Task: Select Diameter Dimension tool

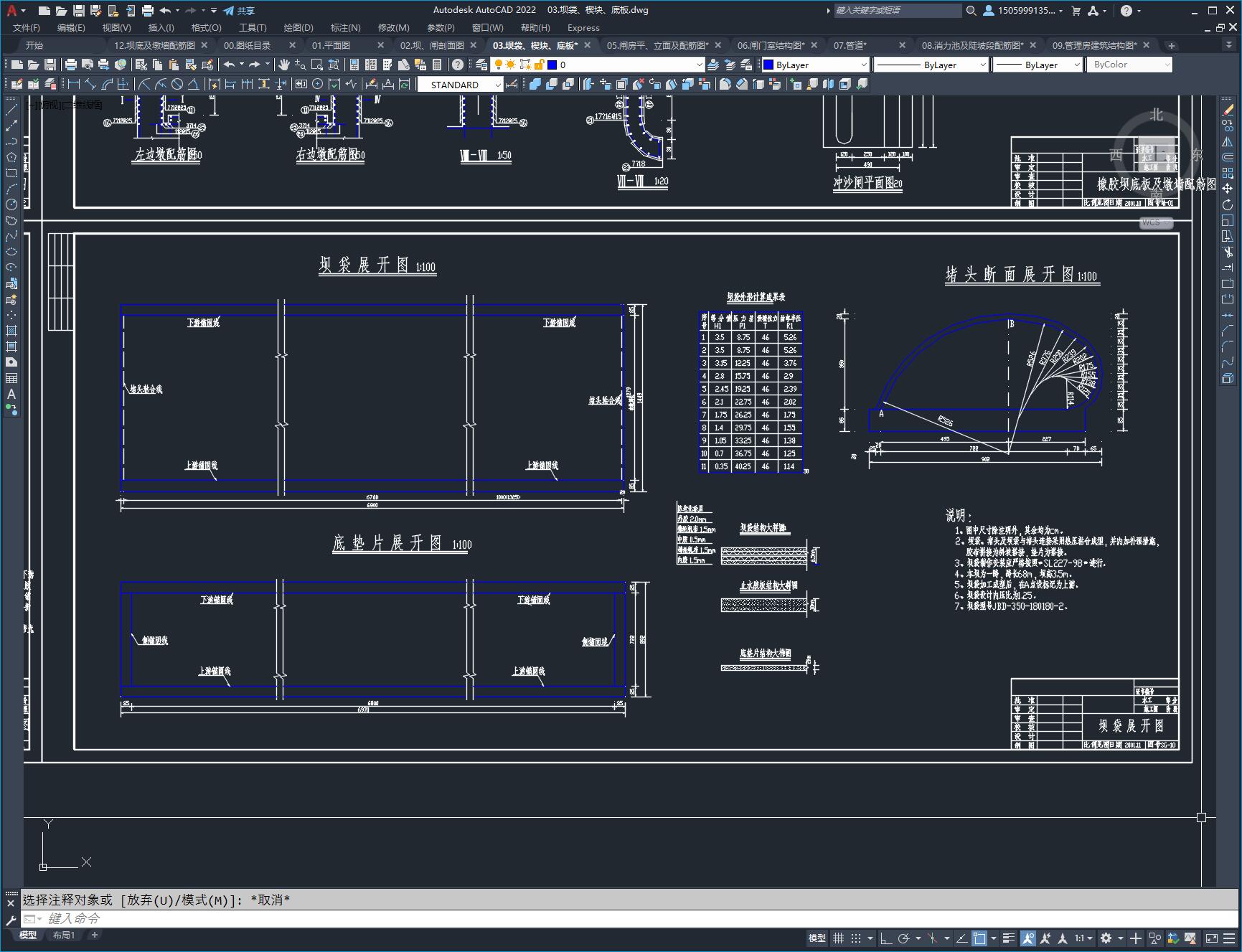Action: tap(177, 84)
